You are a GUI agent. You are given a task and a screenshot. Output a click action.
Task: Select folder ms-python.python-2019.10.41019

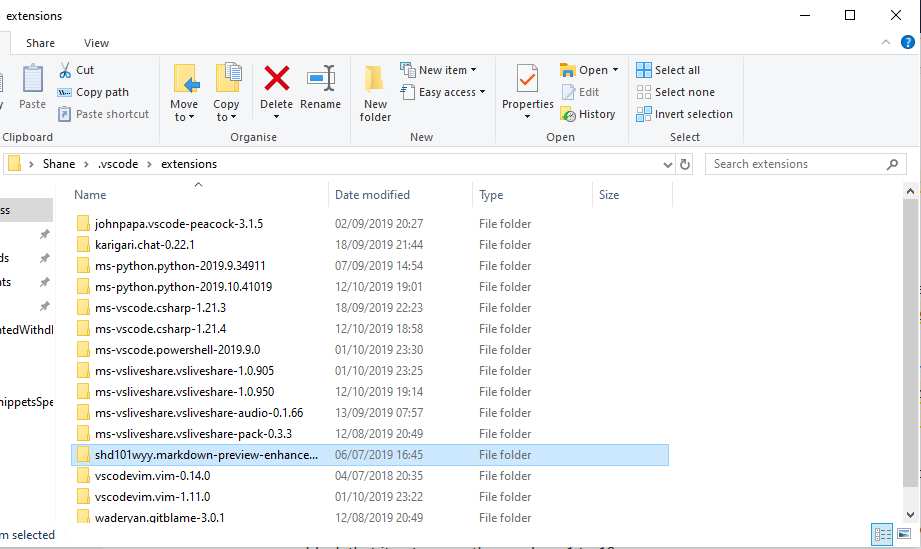369,287
